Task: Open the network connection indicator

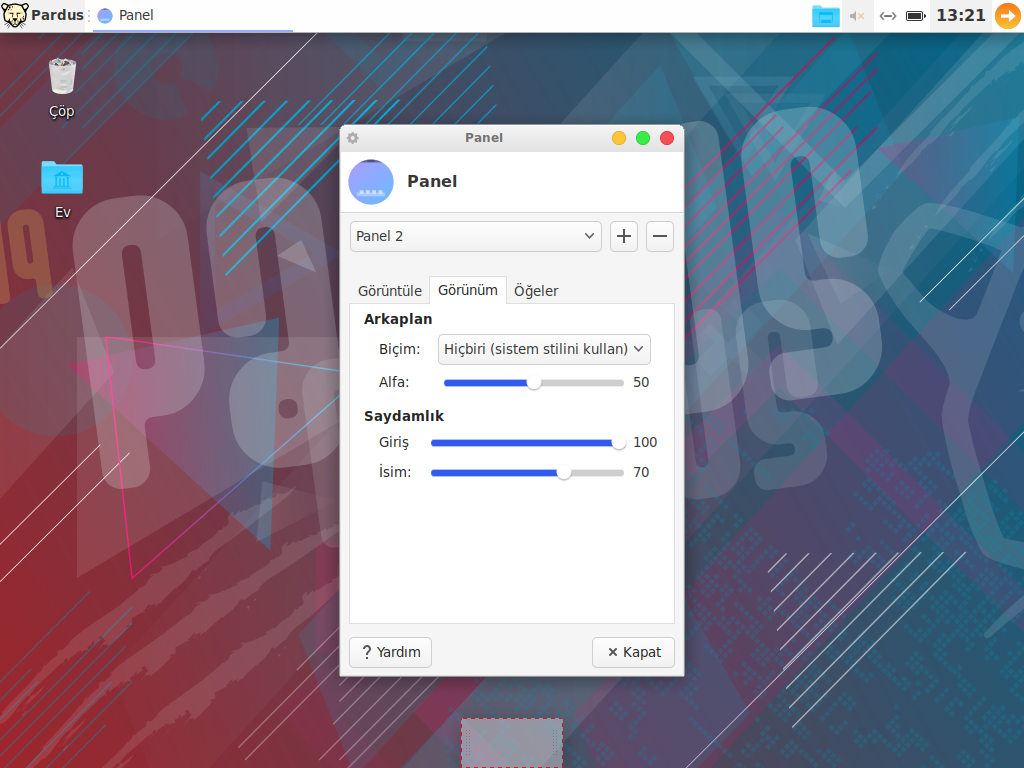Action: coord(888,16)
